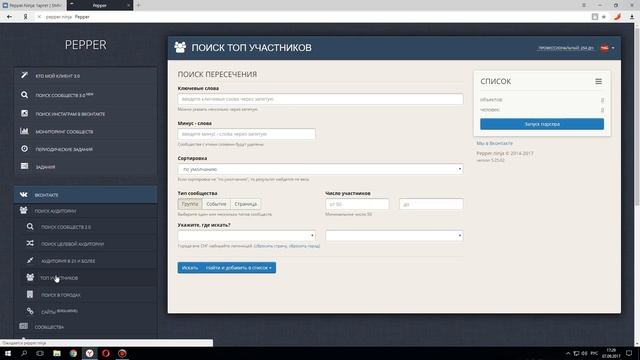Click the 'PEPPER' logo
640x360 pixels.
pyautogui.click(x=86, y=45)
